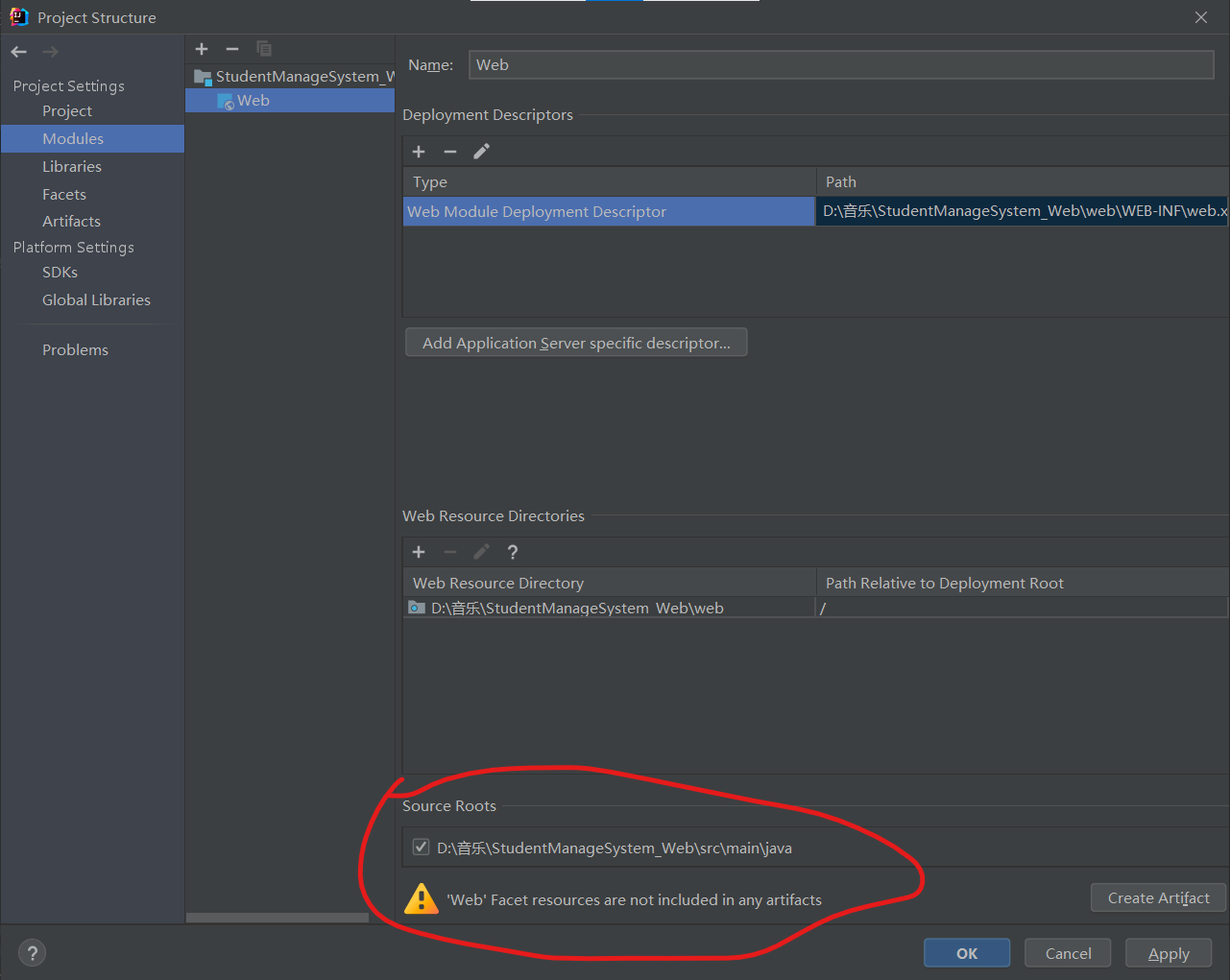Click the Apply button
Image resolution: width=1230 pixels, height=980 pixels.
click(x=1169, y=953)
